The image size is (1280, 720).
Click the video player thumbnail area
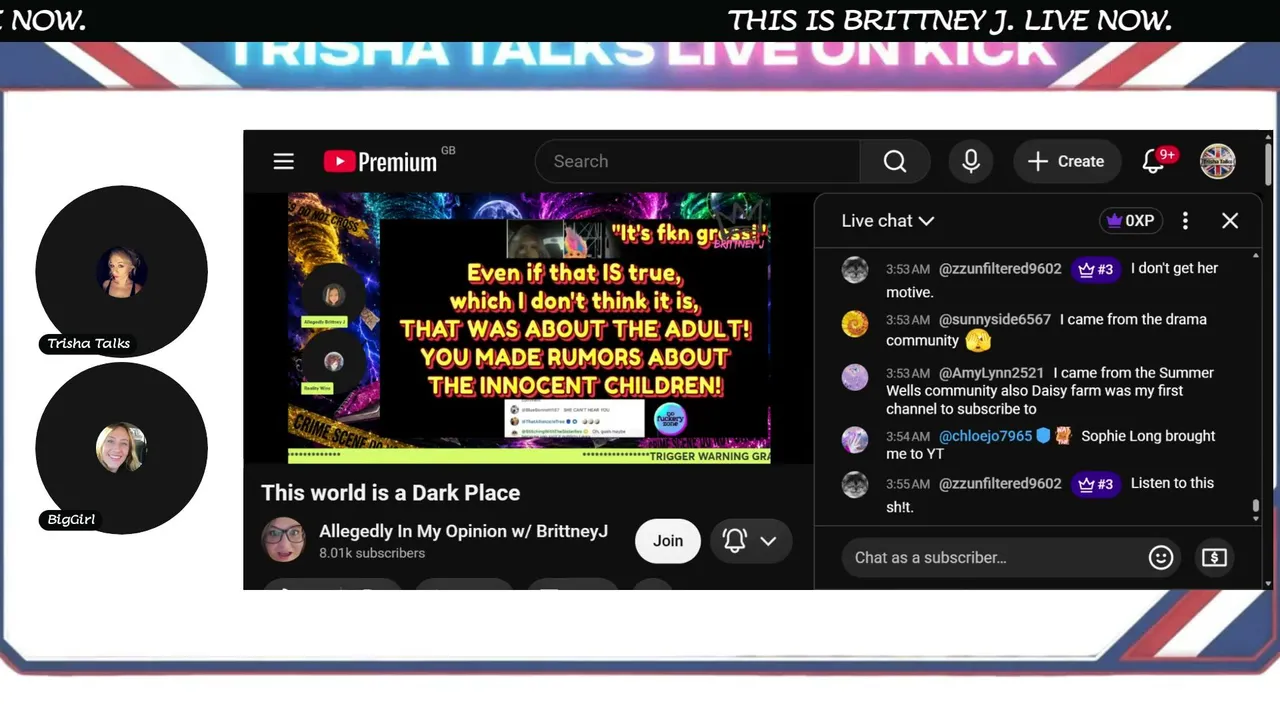[529, 328]
